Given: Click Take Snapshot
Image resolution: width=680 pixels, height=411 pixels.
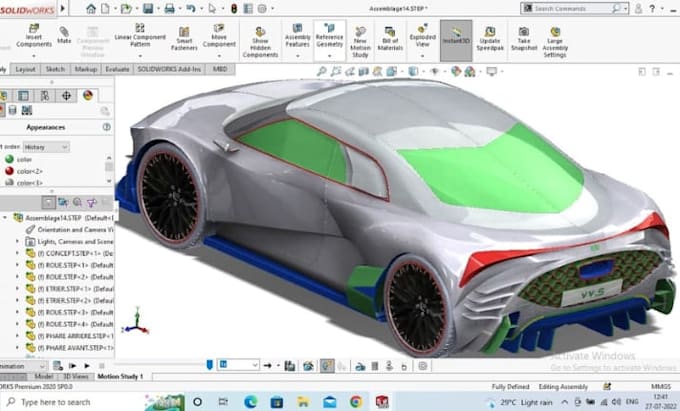Looking at the screenshot, I should (x=524, y=39).
